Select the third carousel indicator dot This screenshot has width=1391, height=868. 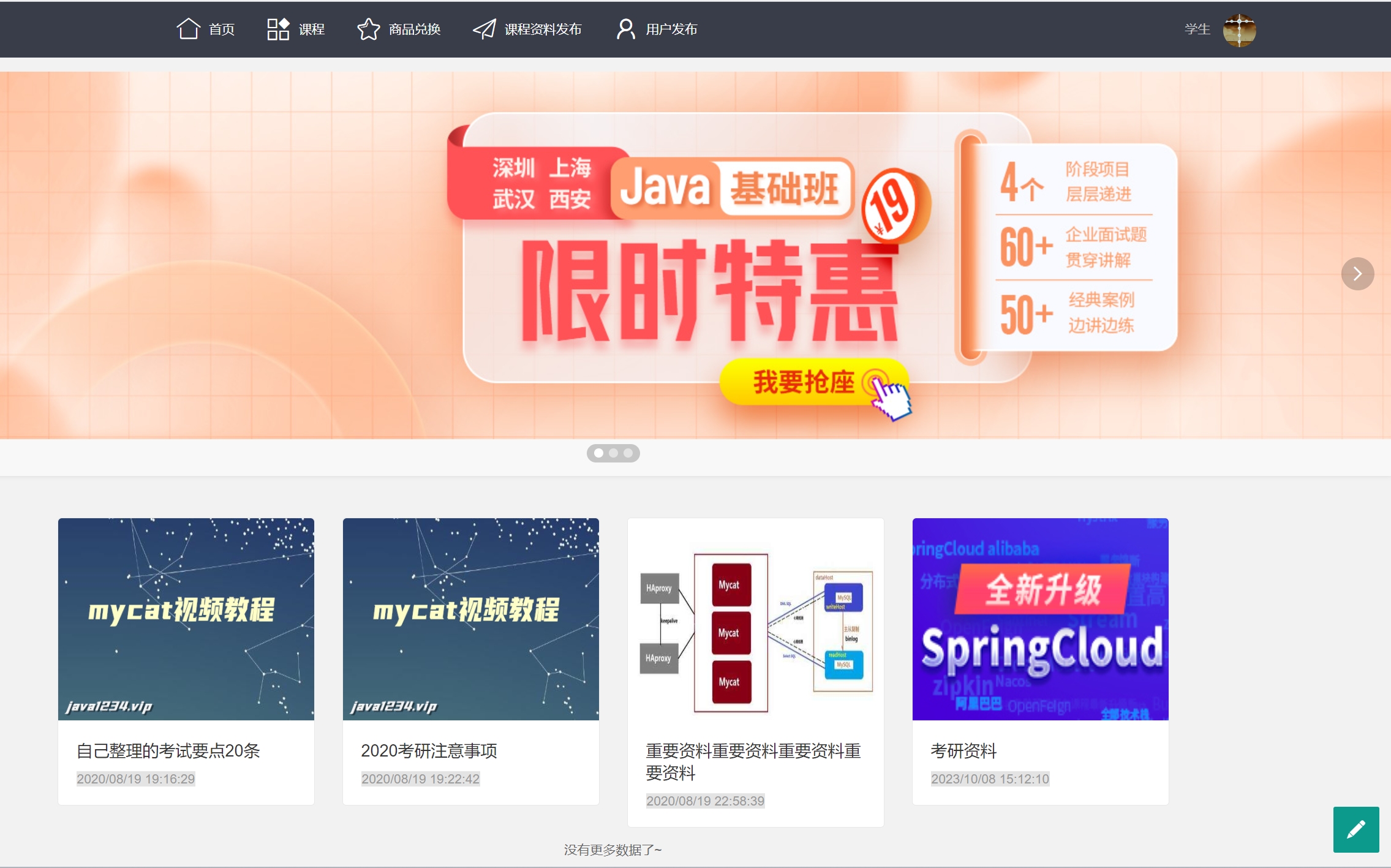(628, 453)
